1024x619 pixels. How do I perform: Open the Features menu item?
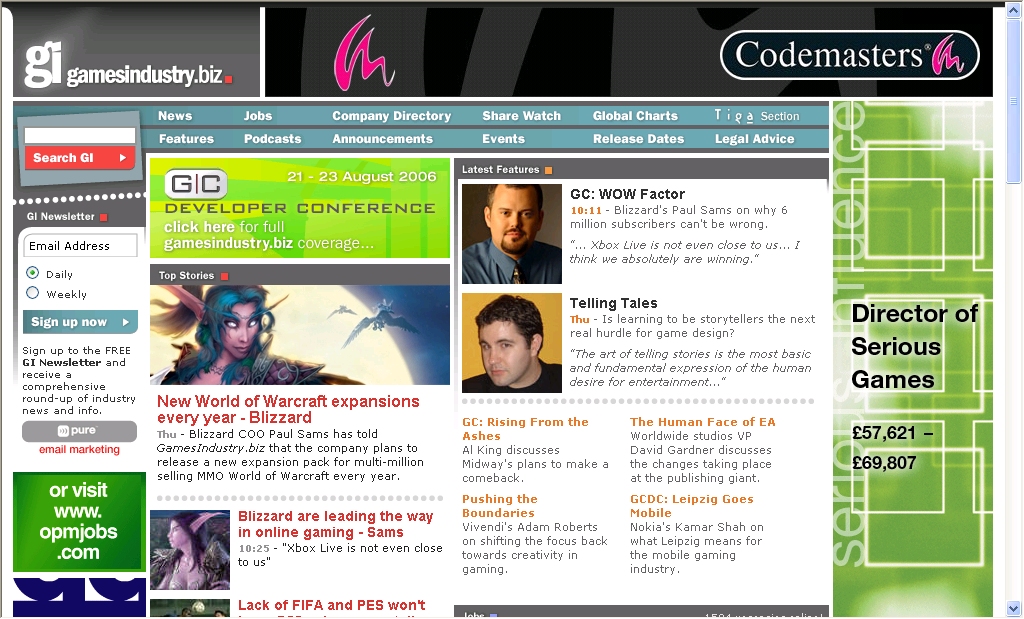coord(186,138)
